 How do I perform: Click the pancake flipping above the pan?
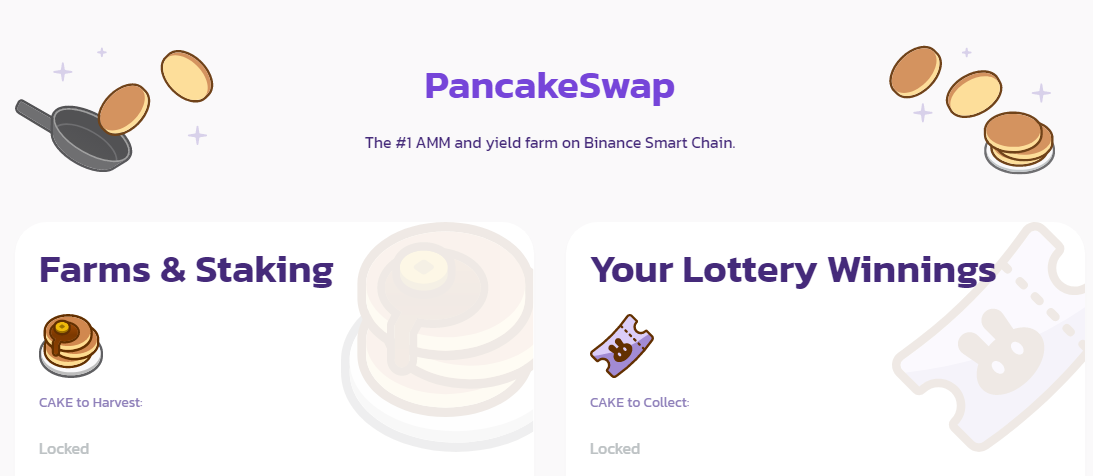point(124,109)
